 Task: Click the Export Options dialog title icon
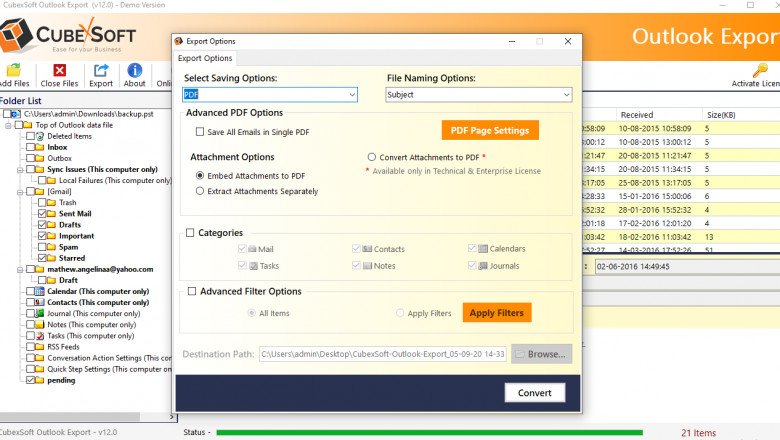(179, 41)
